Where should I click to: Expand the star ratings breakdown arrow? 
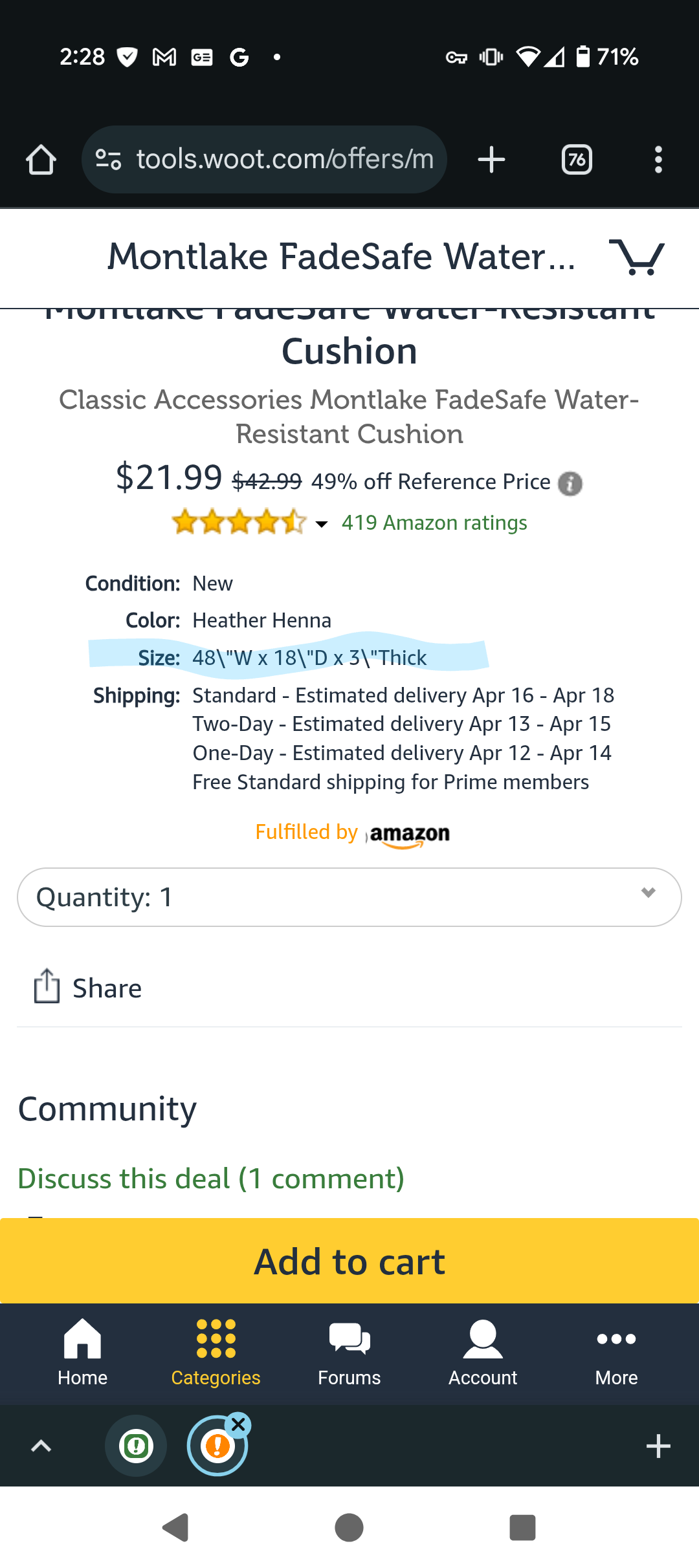point(321,523)
